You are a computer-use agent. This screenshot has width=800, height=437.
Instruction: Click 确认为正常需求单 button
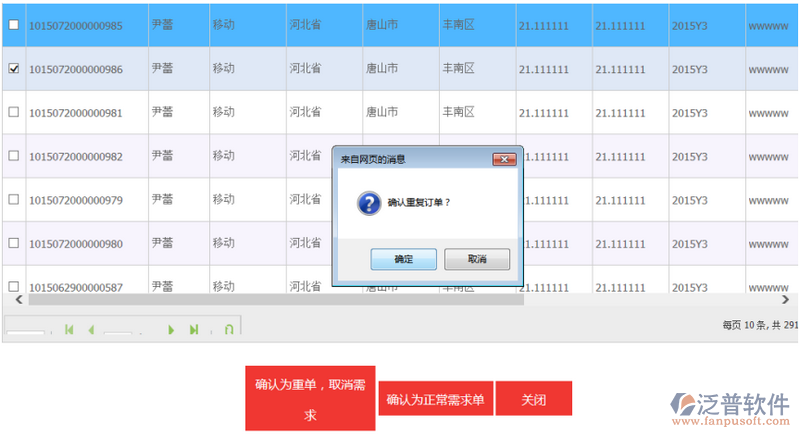point(435,399)
